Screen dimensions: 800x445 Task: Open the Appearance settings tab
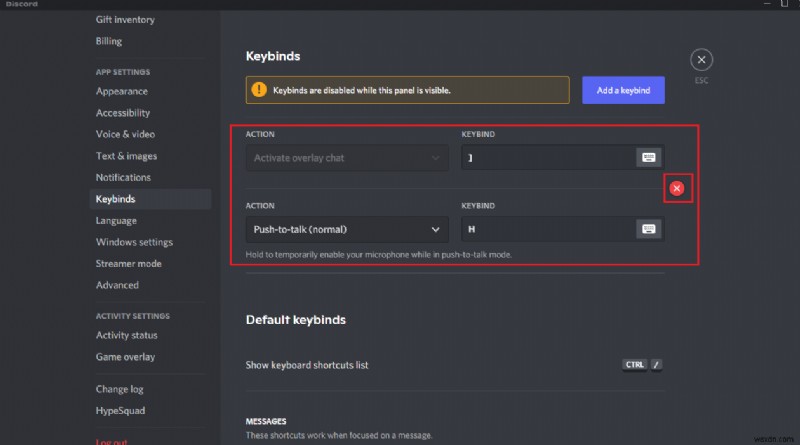pyautogui.click(x=122, y=92)
